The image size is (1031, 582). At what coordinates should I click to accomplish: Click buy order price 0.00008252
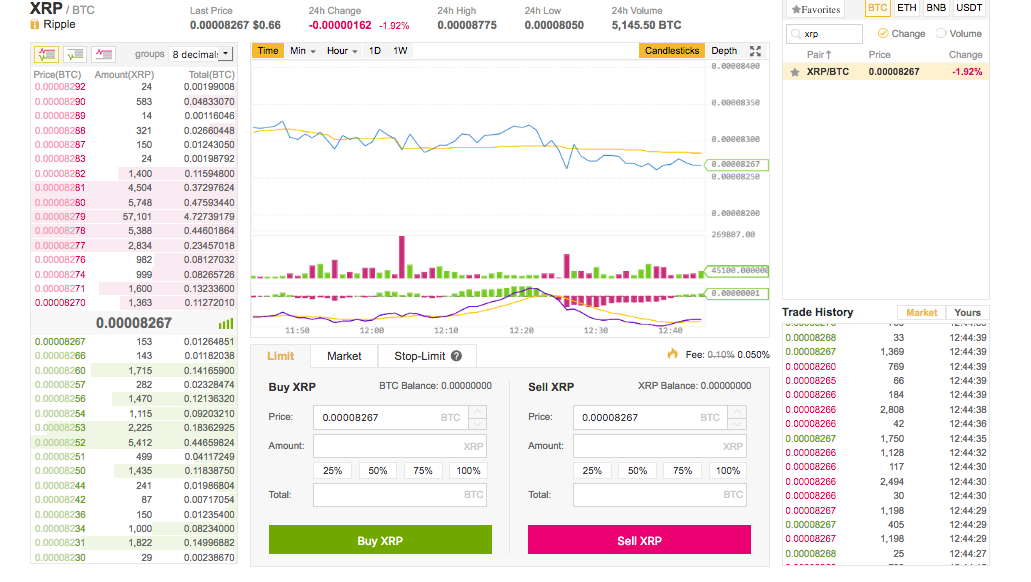pyautogui.click(x=60, y=443)
